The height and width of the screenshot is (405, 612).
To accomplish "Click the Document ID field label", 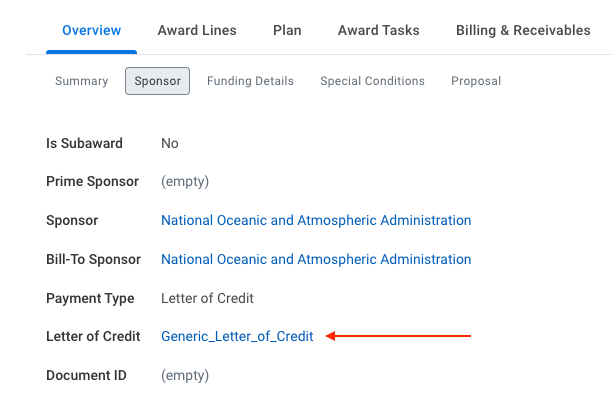I will (87, 376).
